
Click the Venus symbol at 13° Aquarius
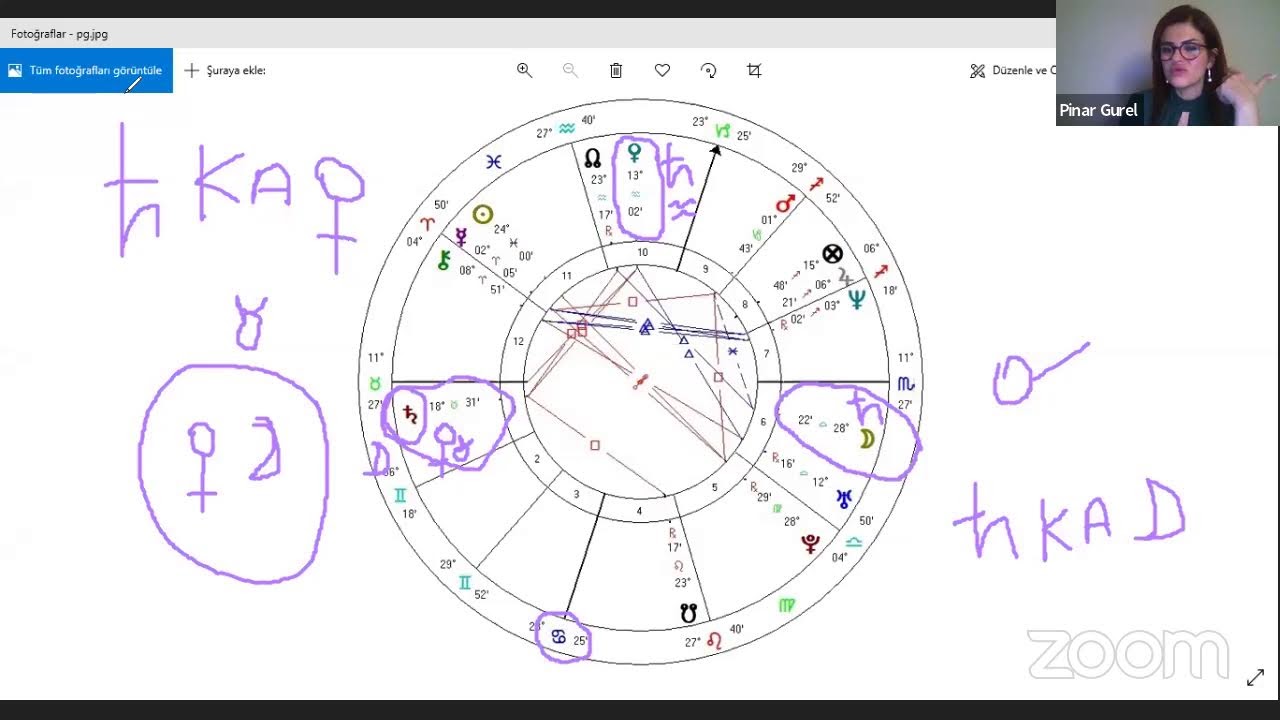click(x=633, y=153)
